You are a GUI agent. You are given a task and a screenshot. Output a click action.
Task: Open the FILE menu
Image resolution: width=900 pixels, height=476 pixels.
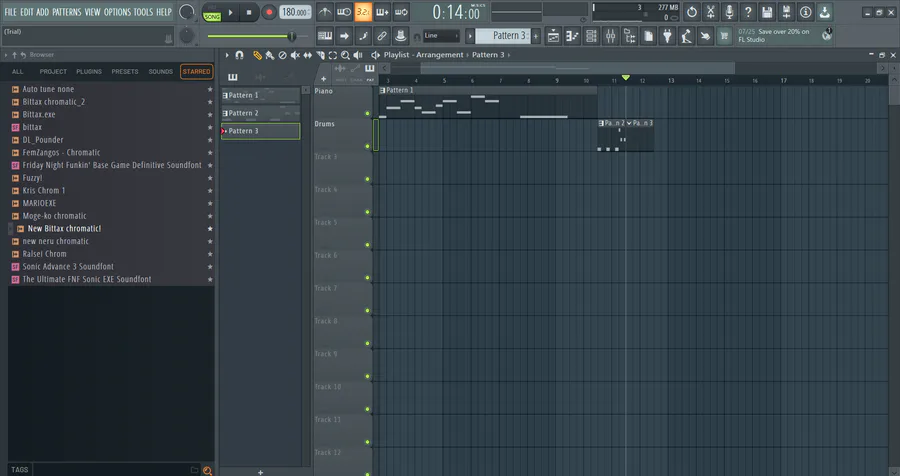click(10, 12)
